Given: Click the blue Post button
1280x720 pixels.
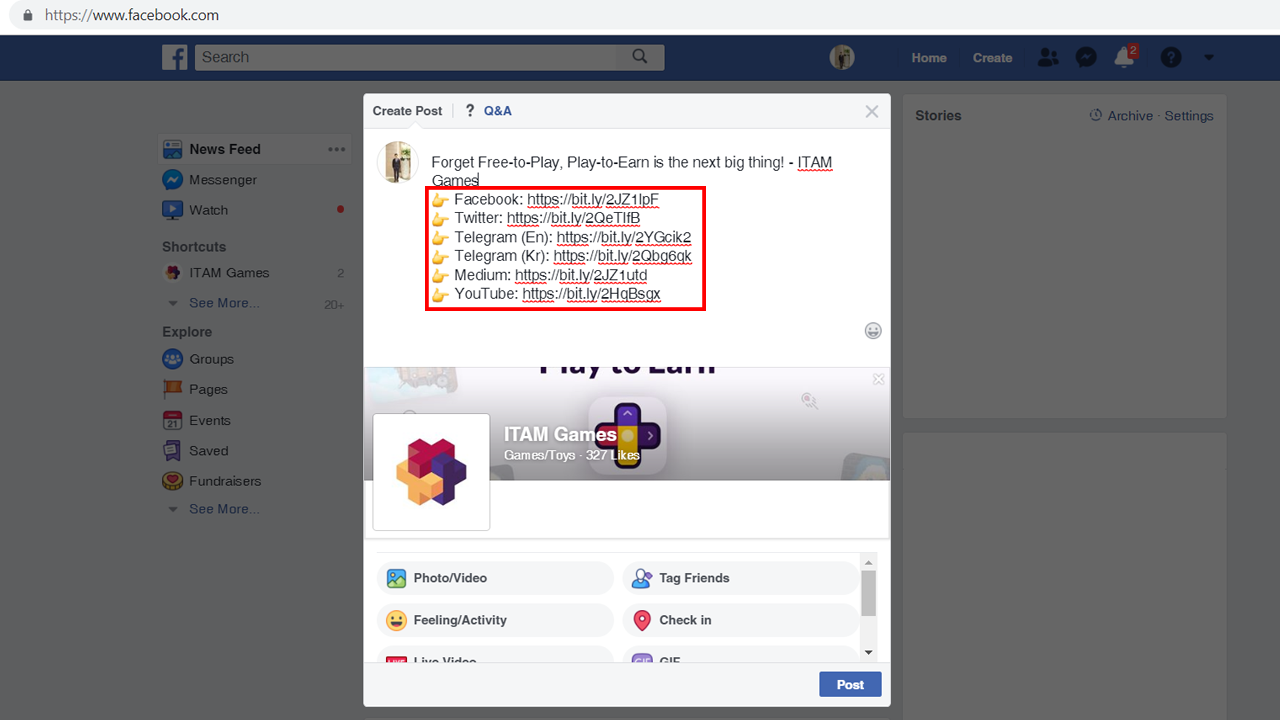Looking at the screenshot, I should point(850,684).
